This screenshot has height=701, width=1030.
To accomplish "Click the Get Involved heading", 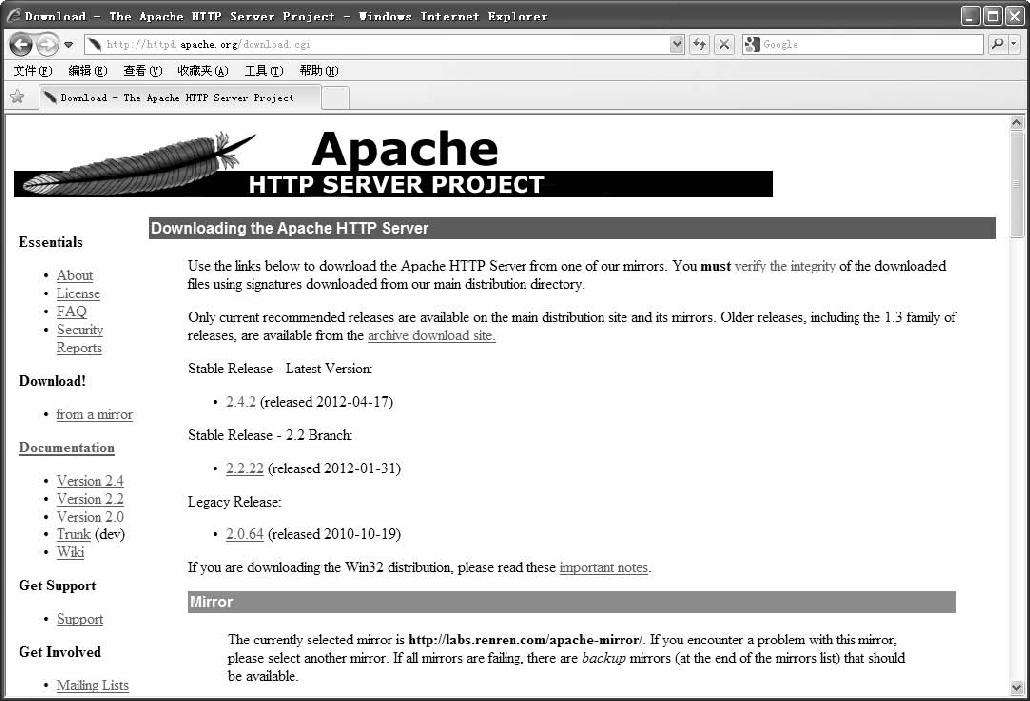I will pyautogui.click(x=60, y=652).
